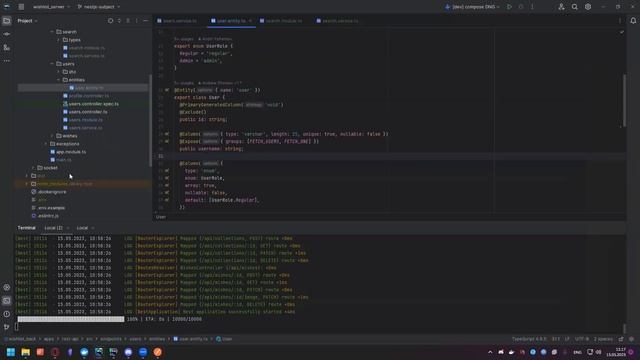Run the current configuration

(509, 7)
